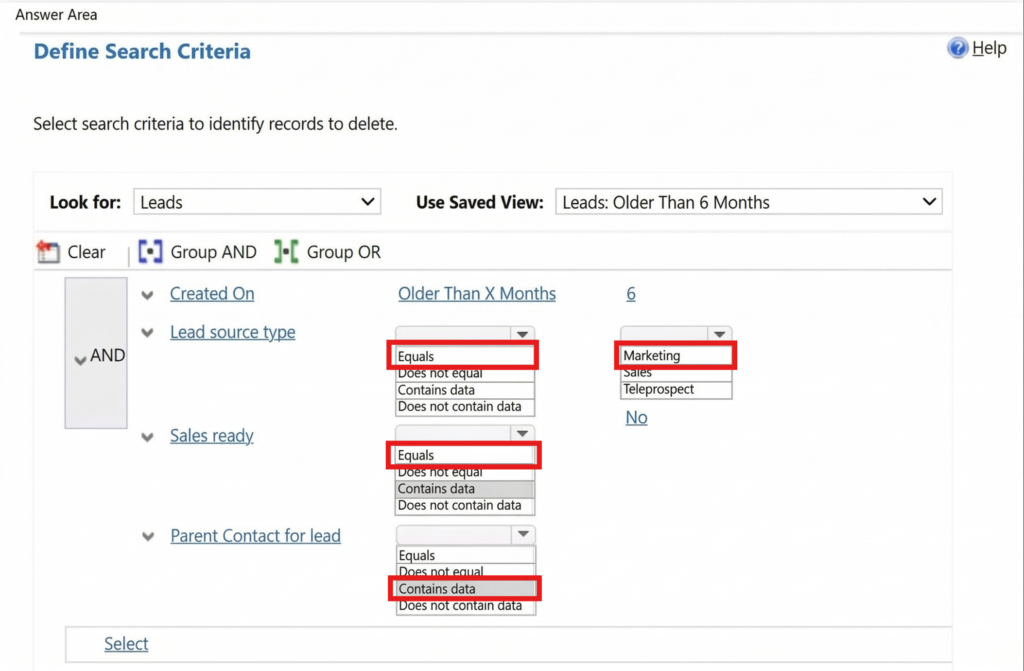Click the blue Help question mark icon
Image resolution: width=1024 pixels, height=671 pixels.
coord(957,48)
